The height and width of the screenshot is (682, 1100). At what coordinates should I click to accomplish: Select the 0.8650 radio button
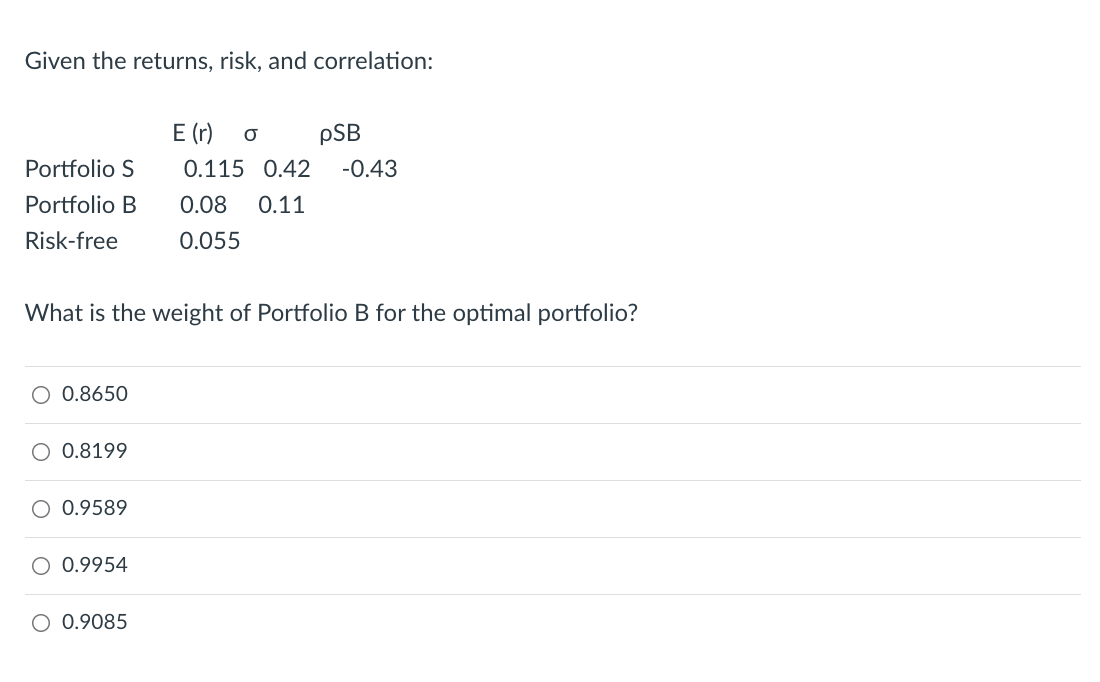pyautogui.click(x=41, y=395)
